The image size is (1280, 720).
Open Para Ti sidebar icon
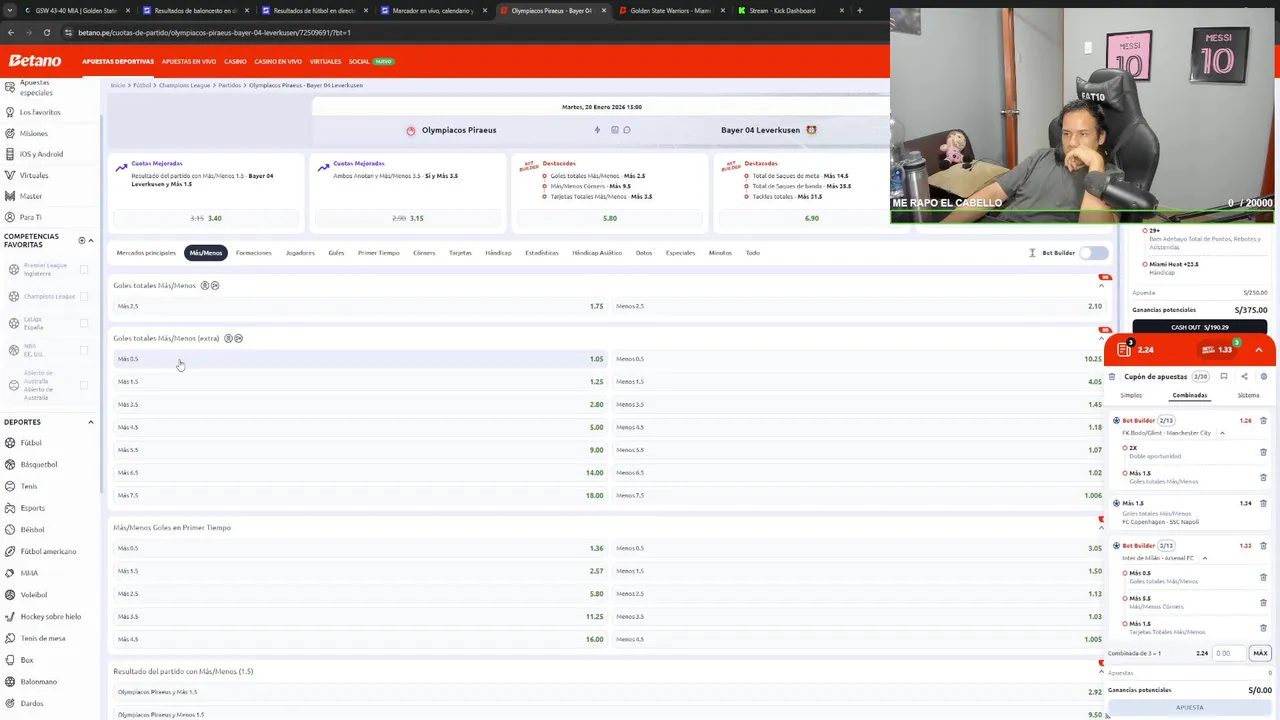[10, 217]
